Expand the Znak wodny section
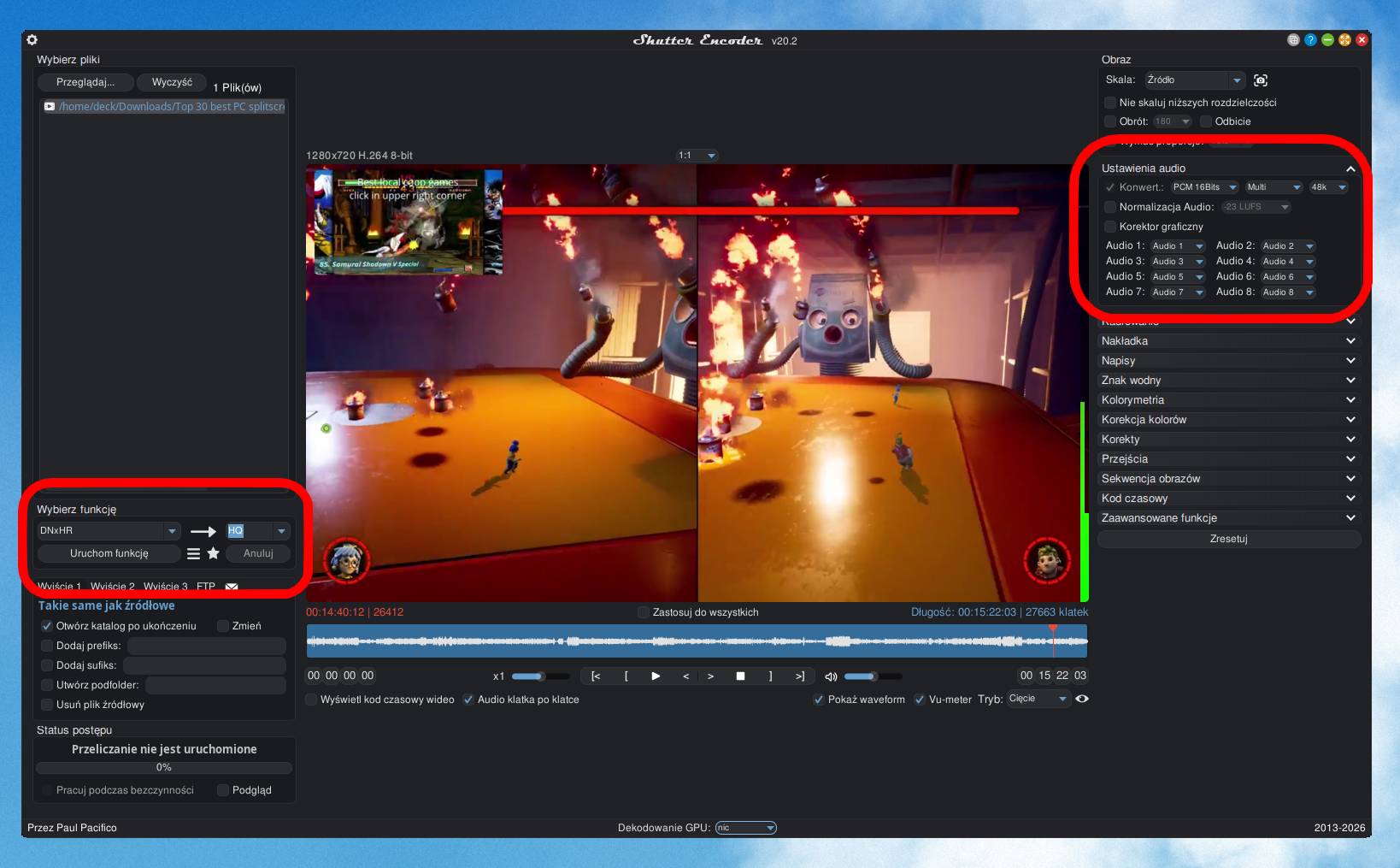 tap(1228, 381)
